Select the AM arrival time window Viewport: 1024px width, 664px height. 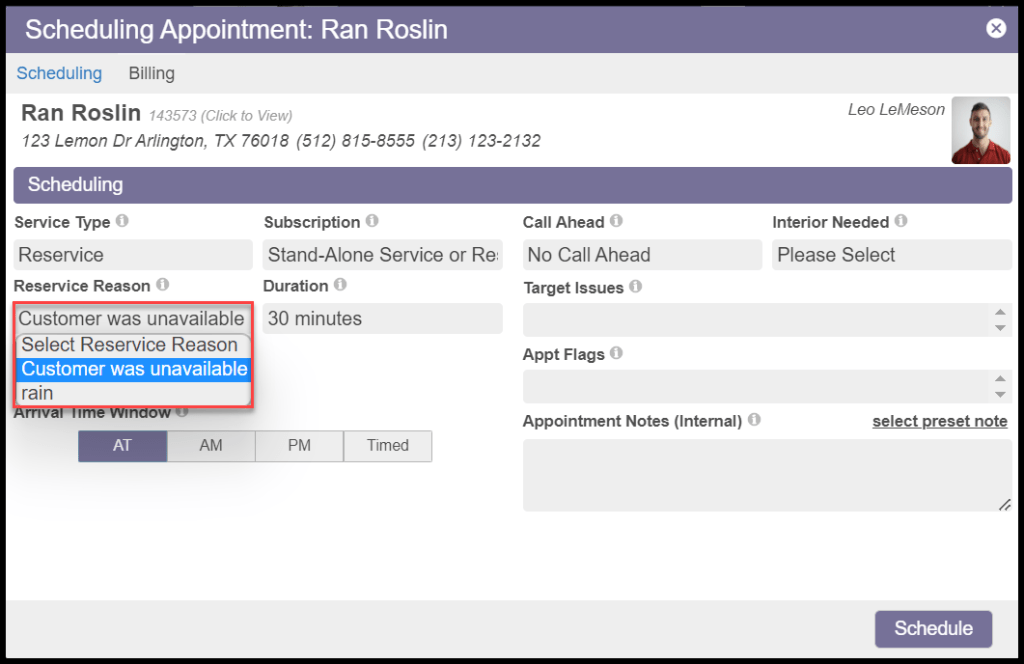[x=211, y=446]
